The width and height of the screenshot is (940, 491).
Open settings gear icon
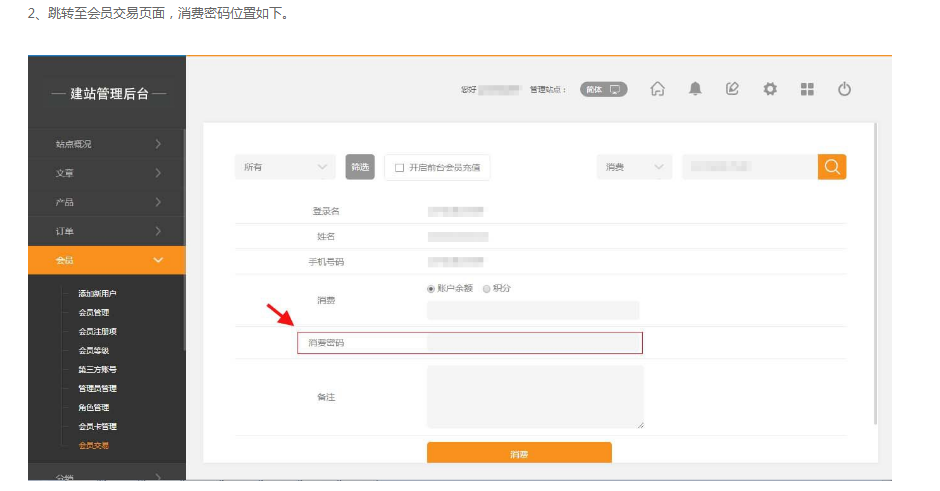click(x=770, y=89)
